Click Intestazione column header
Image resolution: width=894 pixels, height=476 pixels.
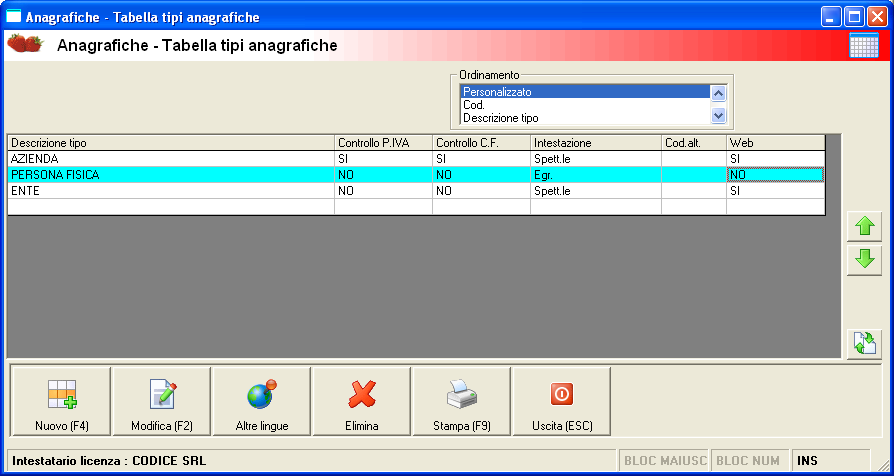pyautogui.click(x=596, y=143)
